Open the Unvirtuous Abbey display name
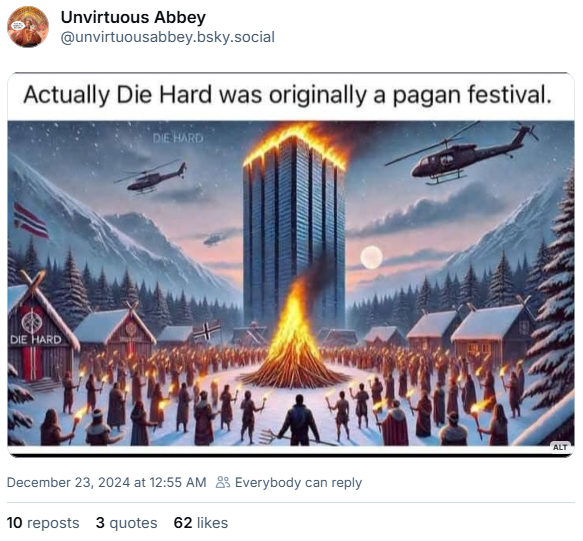The width and height of the screenshot is (583, 541). tap(133, 17)
